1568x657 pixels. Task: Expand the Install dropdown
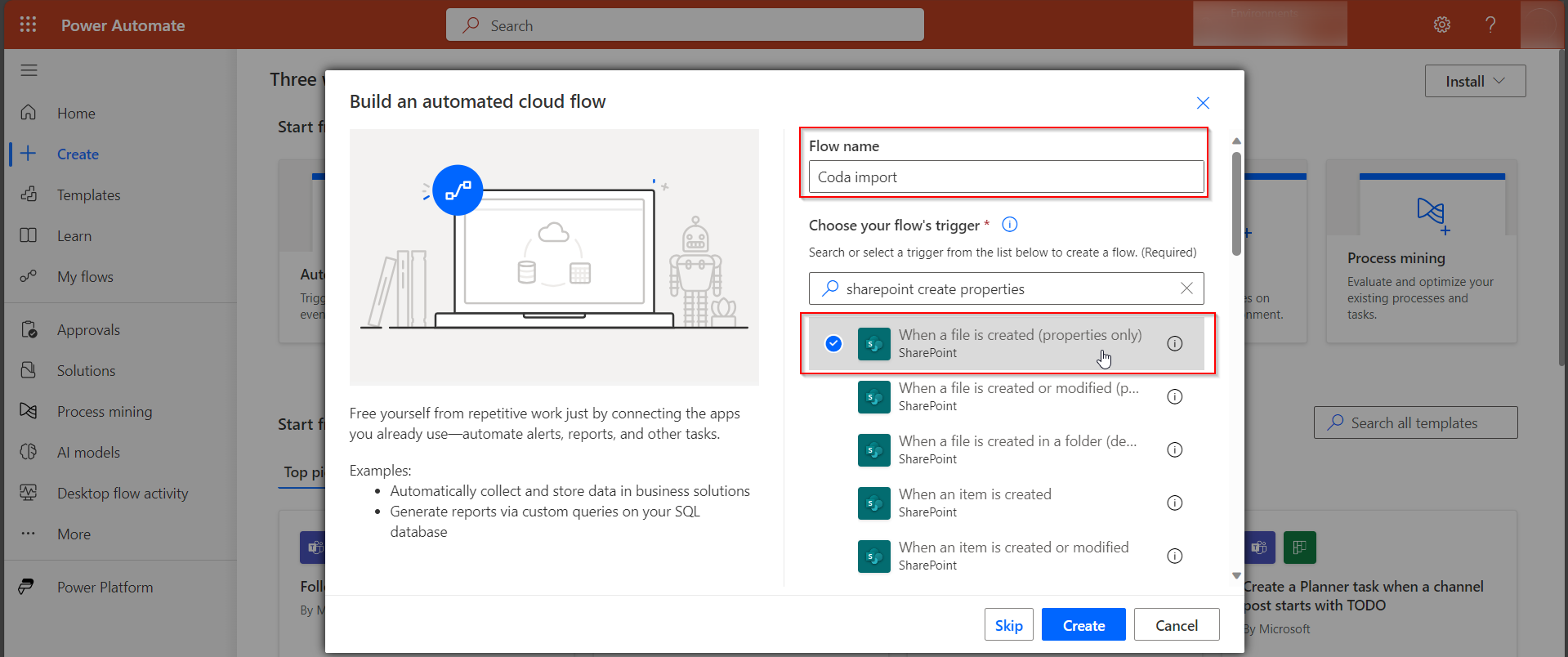coord(1474,81)
